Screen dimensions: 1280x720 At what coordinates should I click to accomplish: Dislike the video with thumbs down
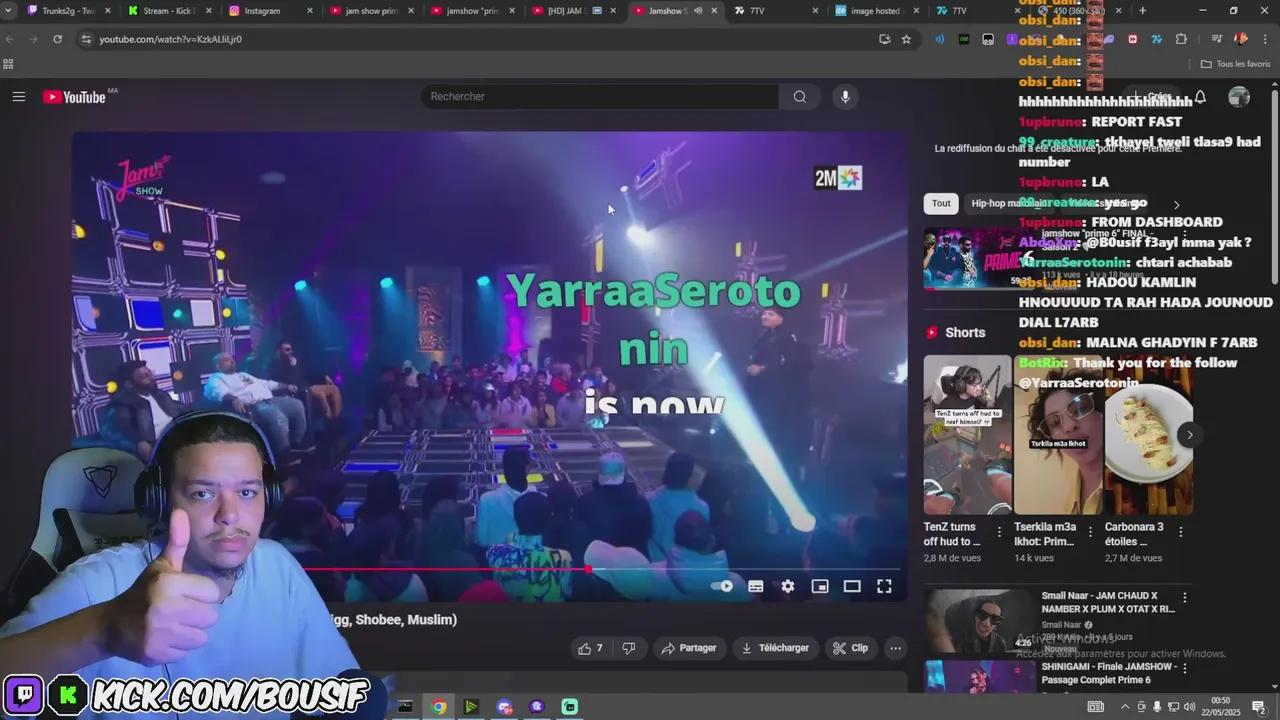pyautogui.click(x=628, y=648)
